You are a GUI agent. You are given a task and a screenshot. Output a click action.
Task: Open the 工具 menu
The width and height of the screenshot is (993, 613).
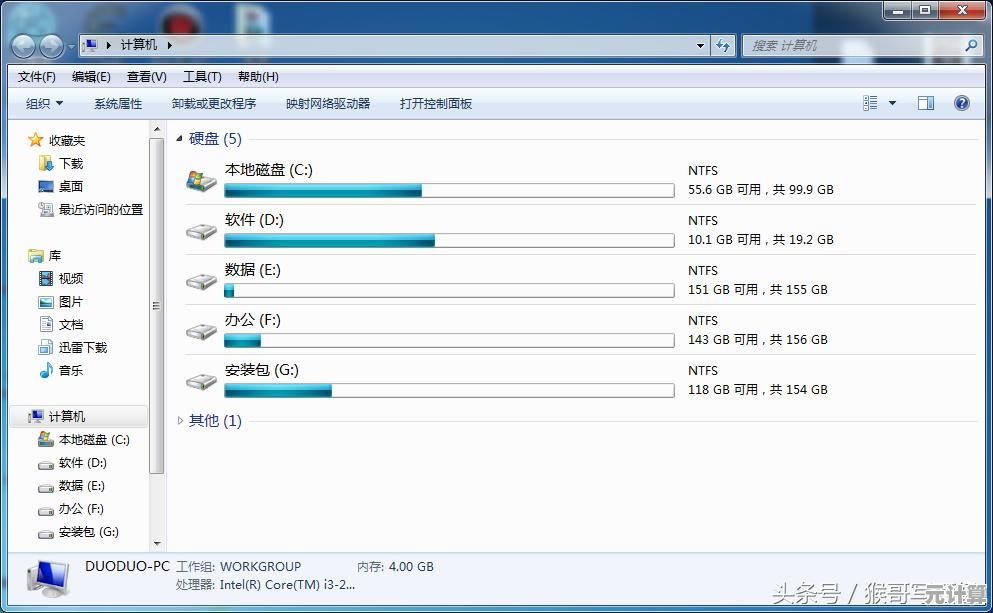tap(201, 76)
